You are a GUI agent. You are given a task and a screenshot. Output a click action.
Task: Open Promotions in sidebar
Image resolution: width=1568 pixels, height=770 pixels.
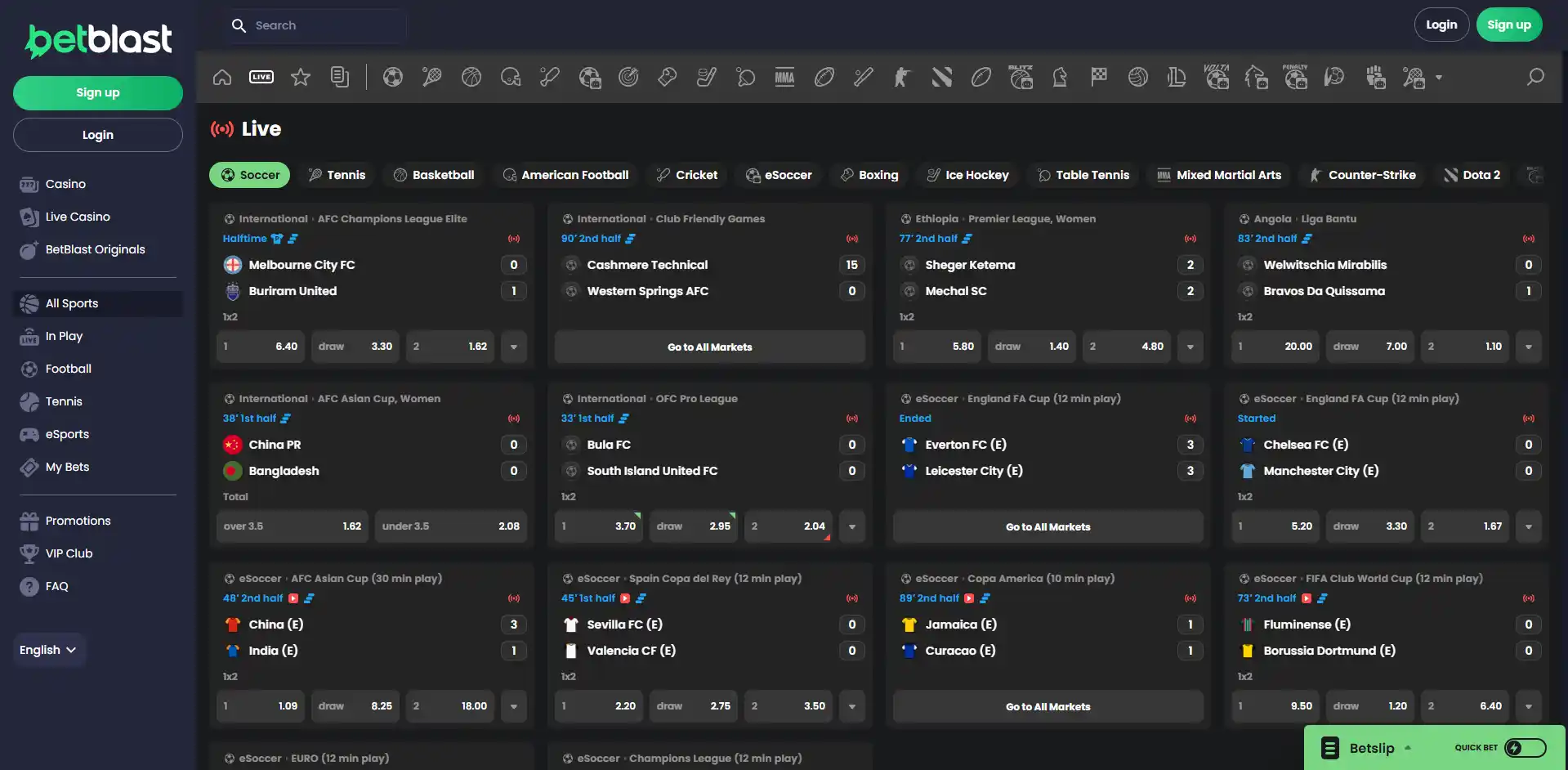pos(78,521)
